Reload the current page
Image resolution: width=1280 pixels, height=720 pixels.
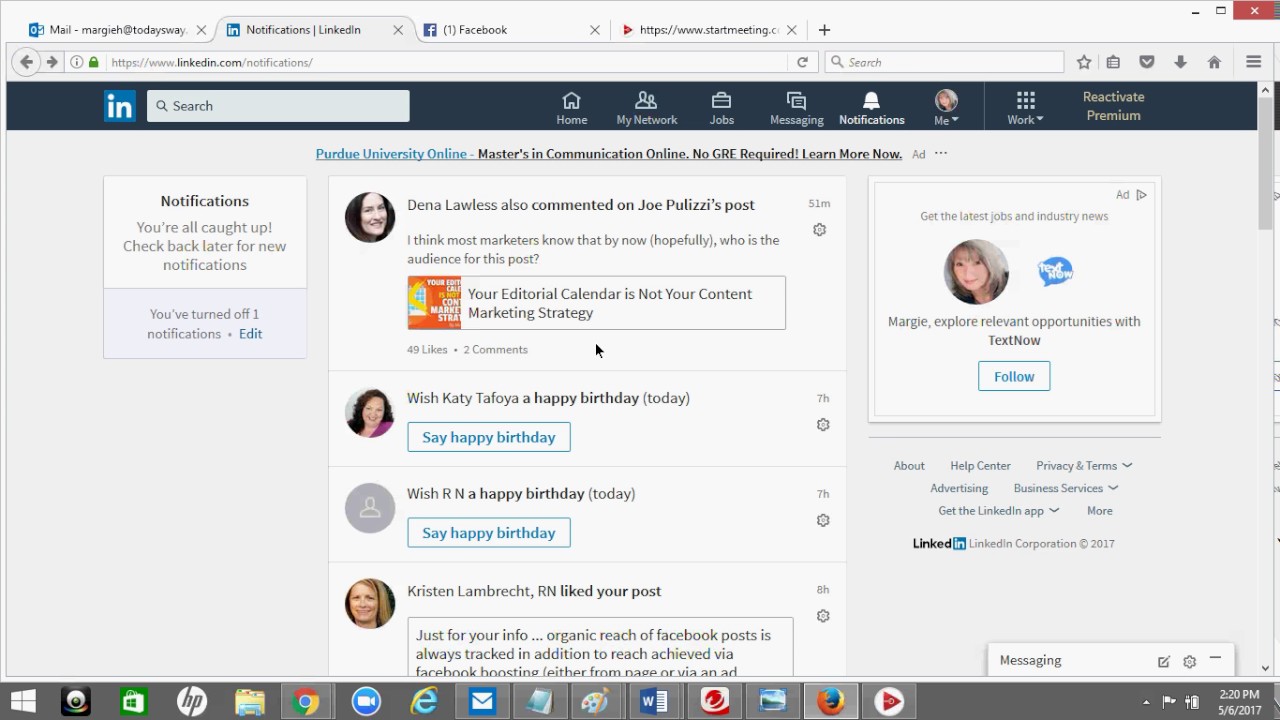(x=802, y=62)
